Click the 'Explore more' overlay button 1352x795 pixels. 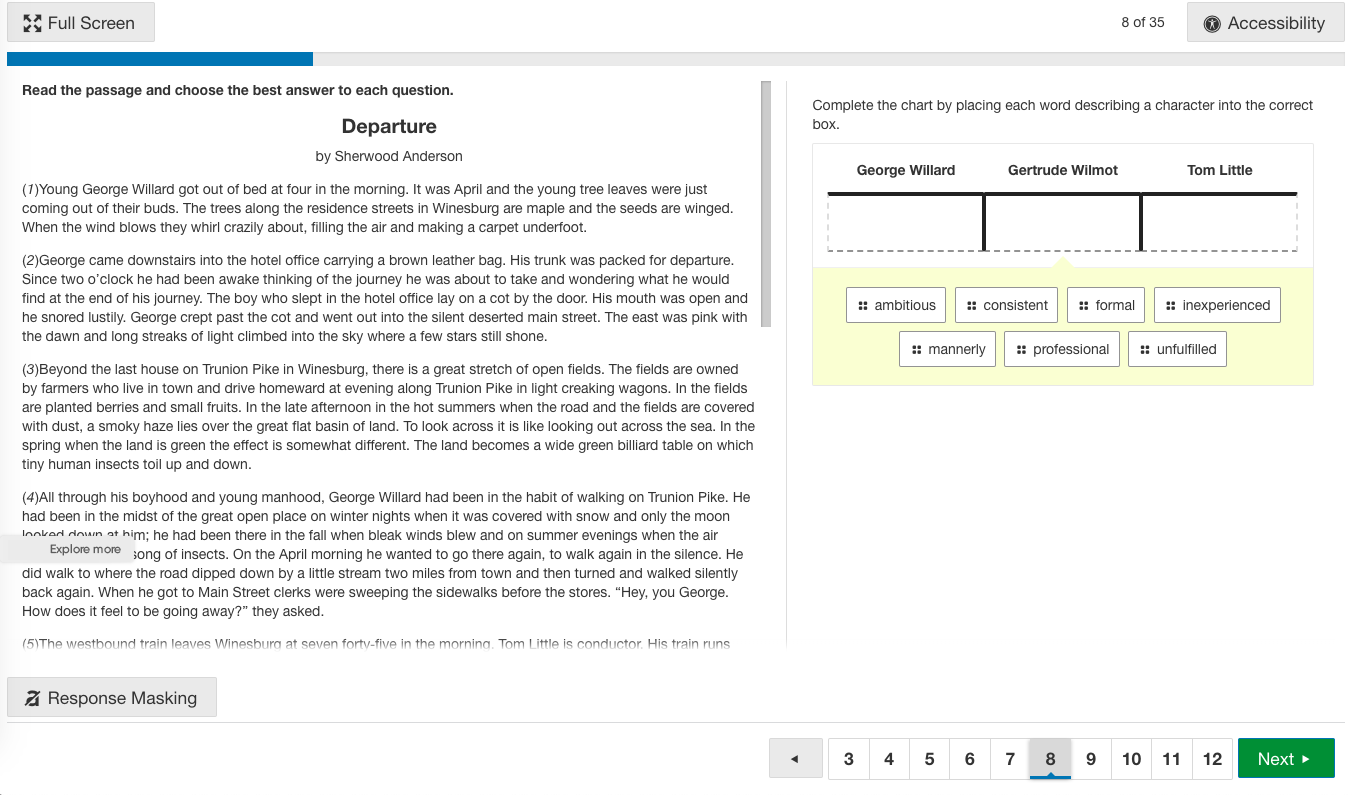tap(67, 549)
